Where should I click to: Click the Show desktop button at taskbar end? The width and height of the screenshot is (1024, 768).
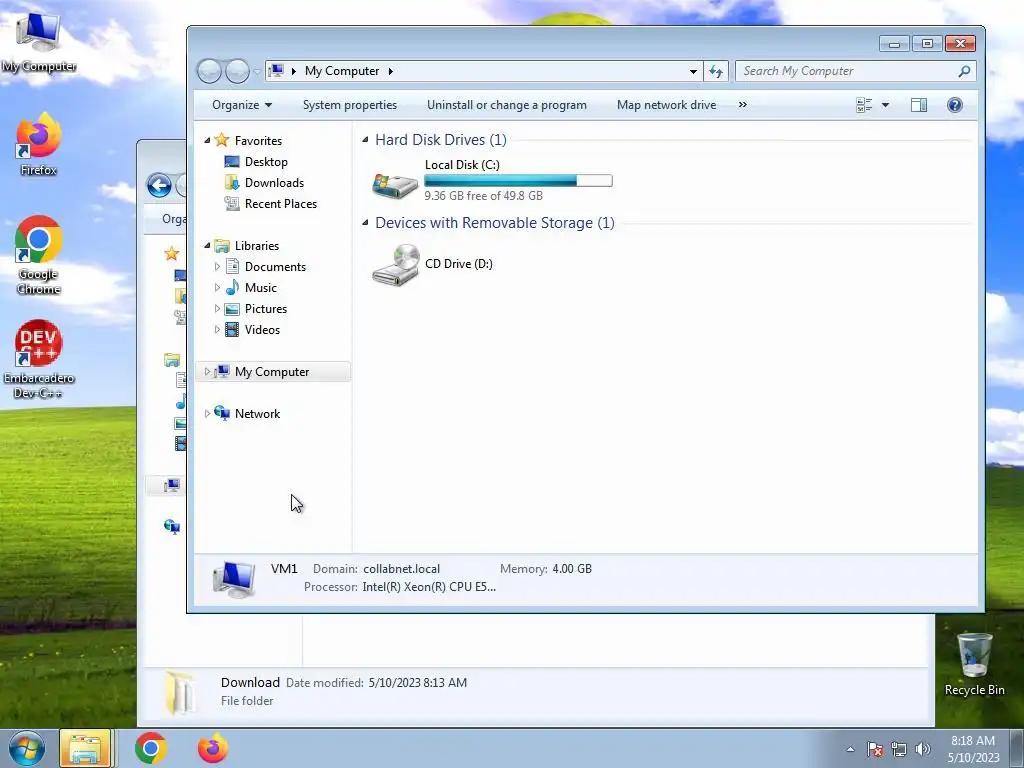coord(1017,749)
